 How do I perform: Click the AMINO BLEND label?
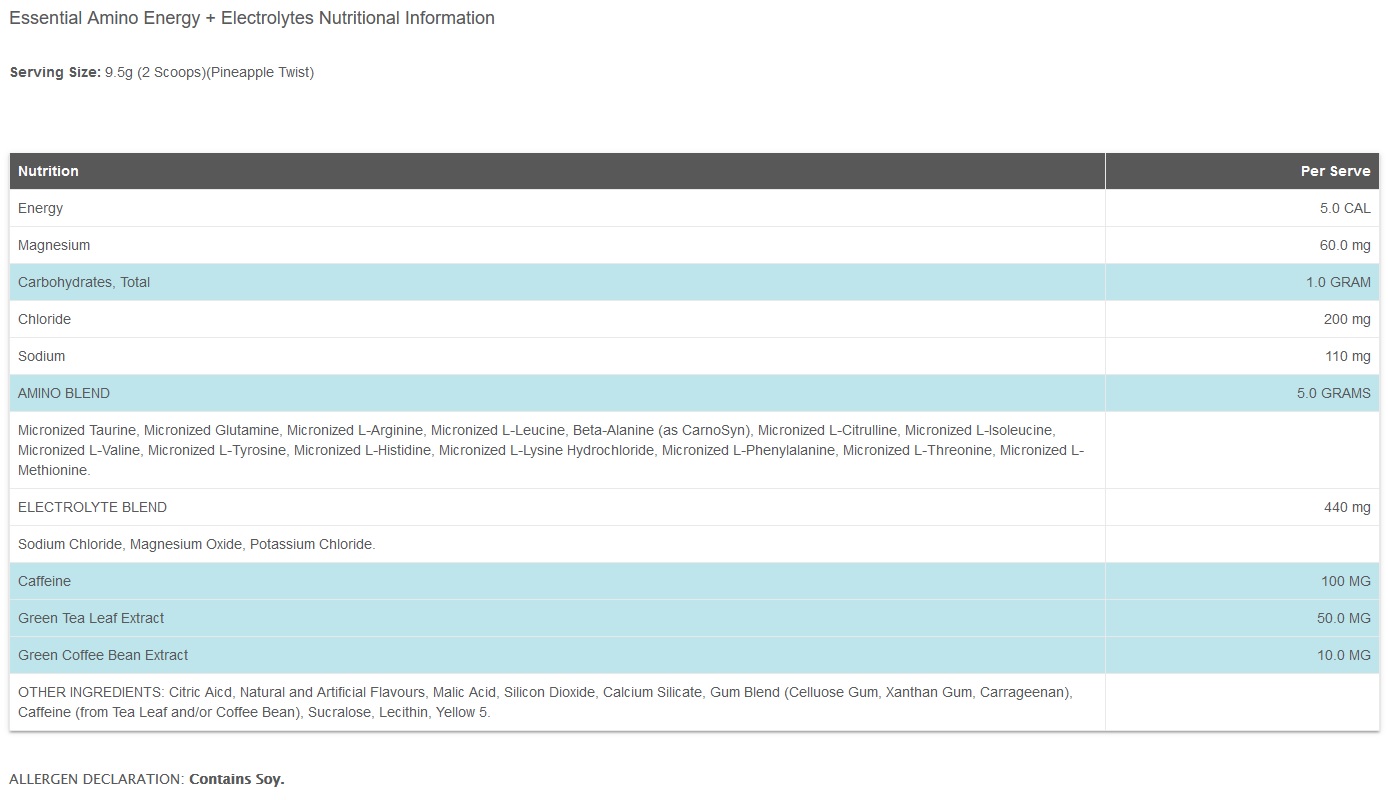pos(64,393)
